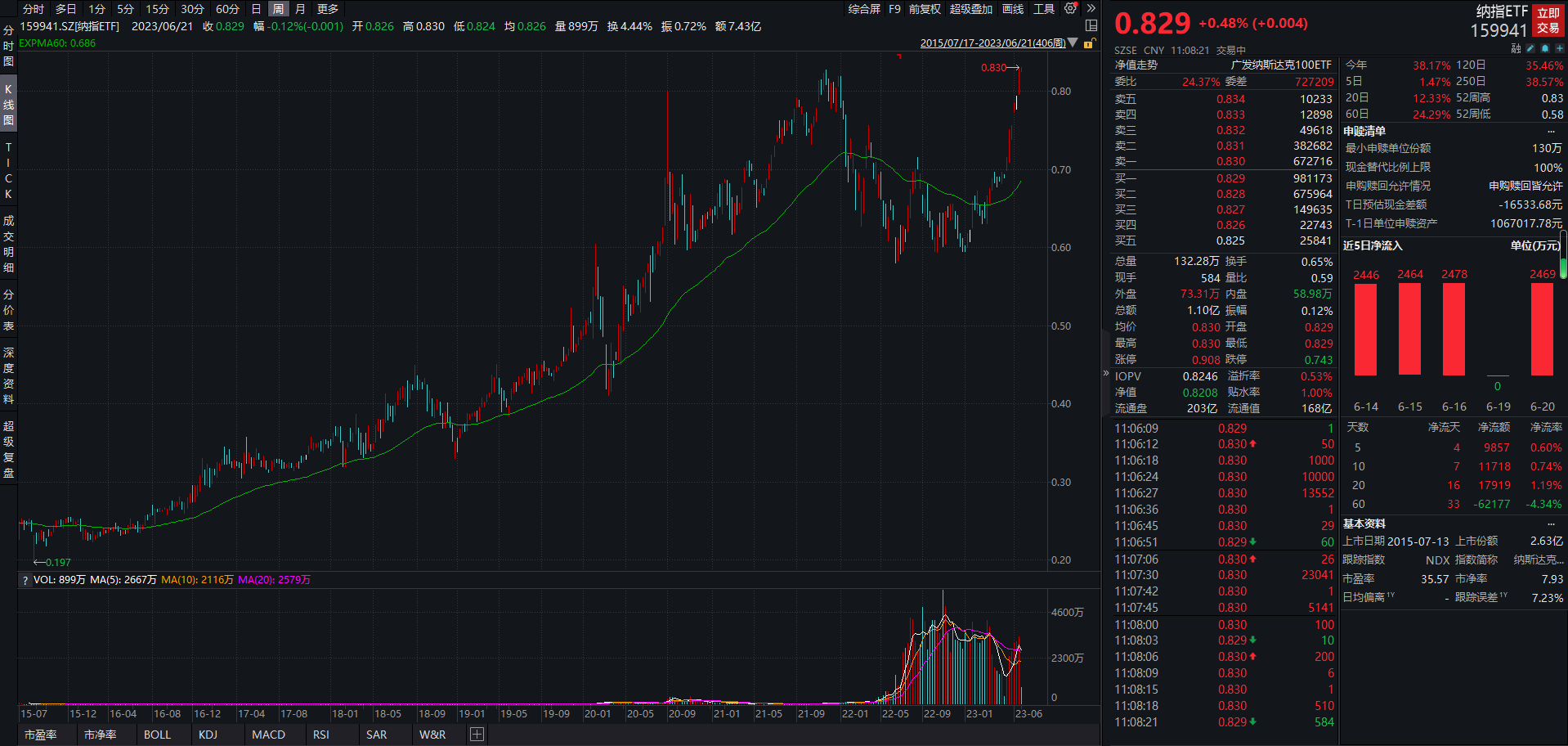This screenshot has width=1568, height=746.
Task: Set a price alert with the bell icon
Action: click(1545, 48)
